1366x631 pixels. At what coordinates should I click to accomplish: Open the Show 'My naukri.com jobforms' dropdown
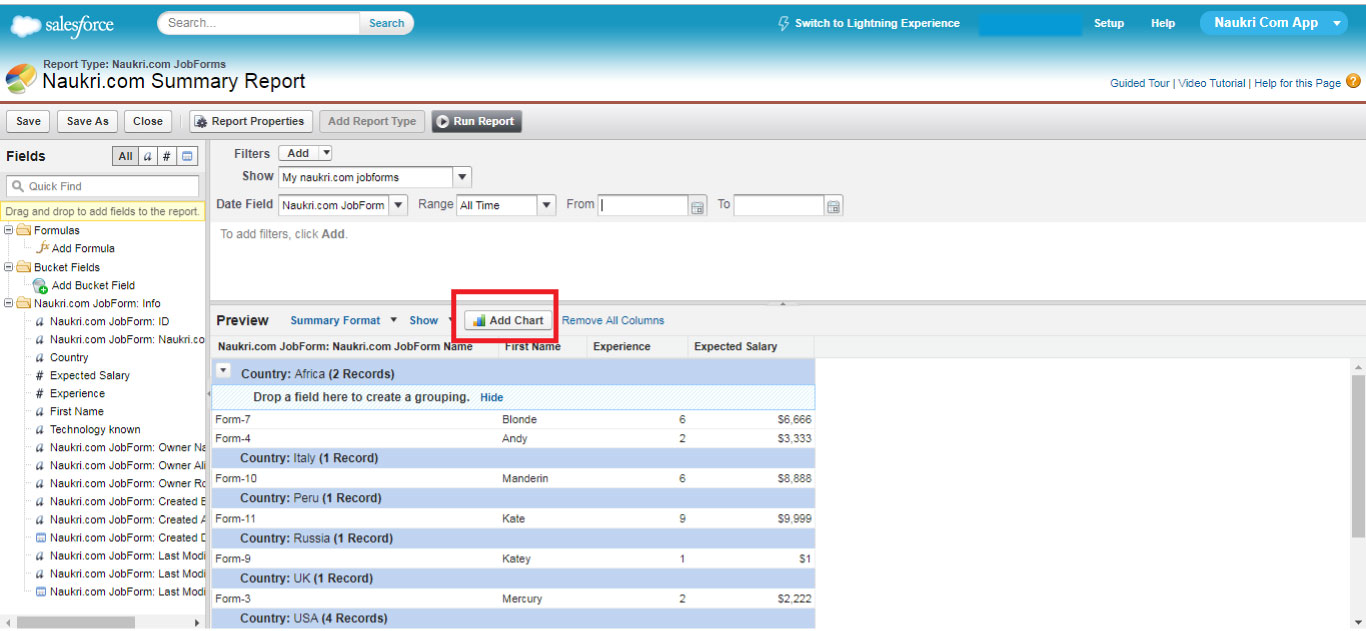pos(461,177)
